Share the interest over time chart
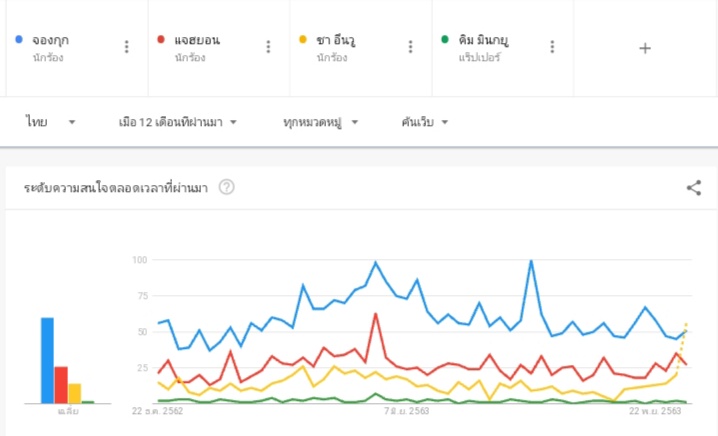Image resolution: width=718 pixels, height=436 pixels. coord(694,188)
